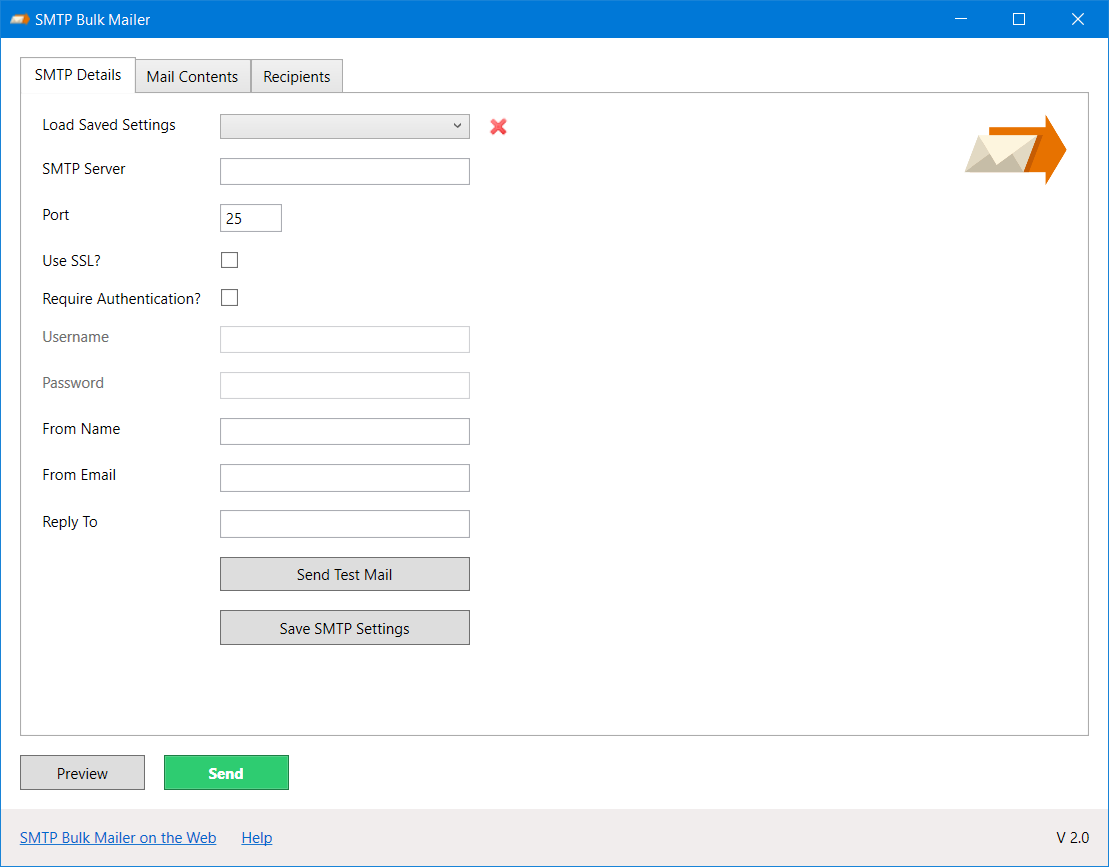
Task: Click into the Port field showing 25
Action: click(250, 218)
